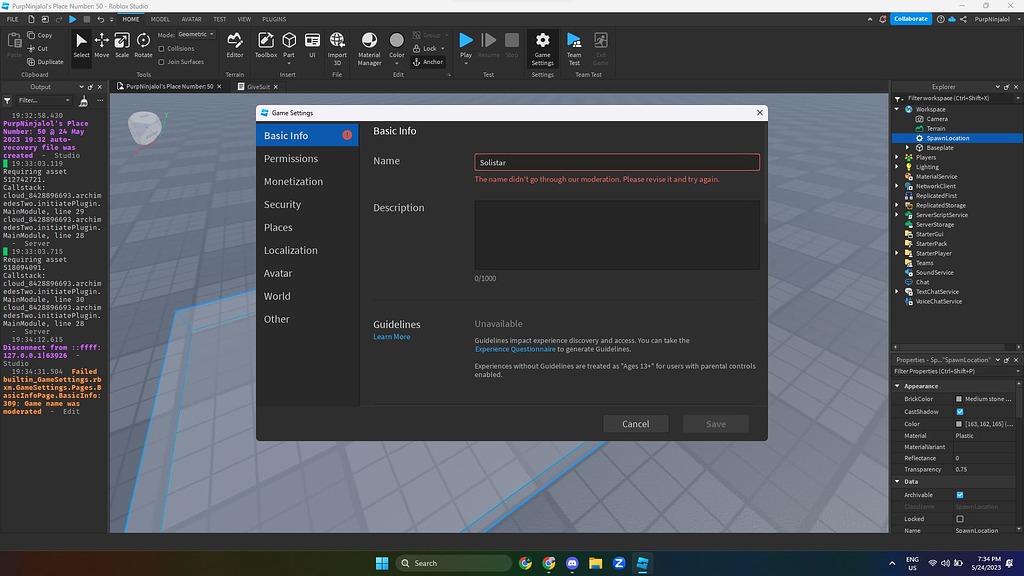1024x576 pixels.
Task: Switch to the MODEL ribbon tab
Action: (x=160, y=18)
